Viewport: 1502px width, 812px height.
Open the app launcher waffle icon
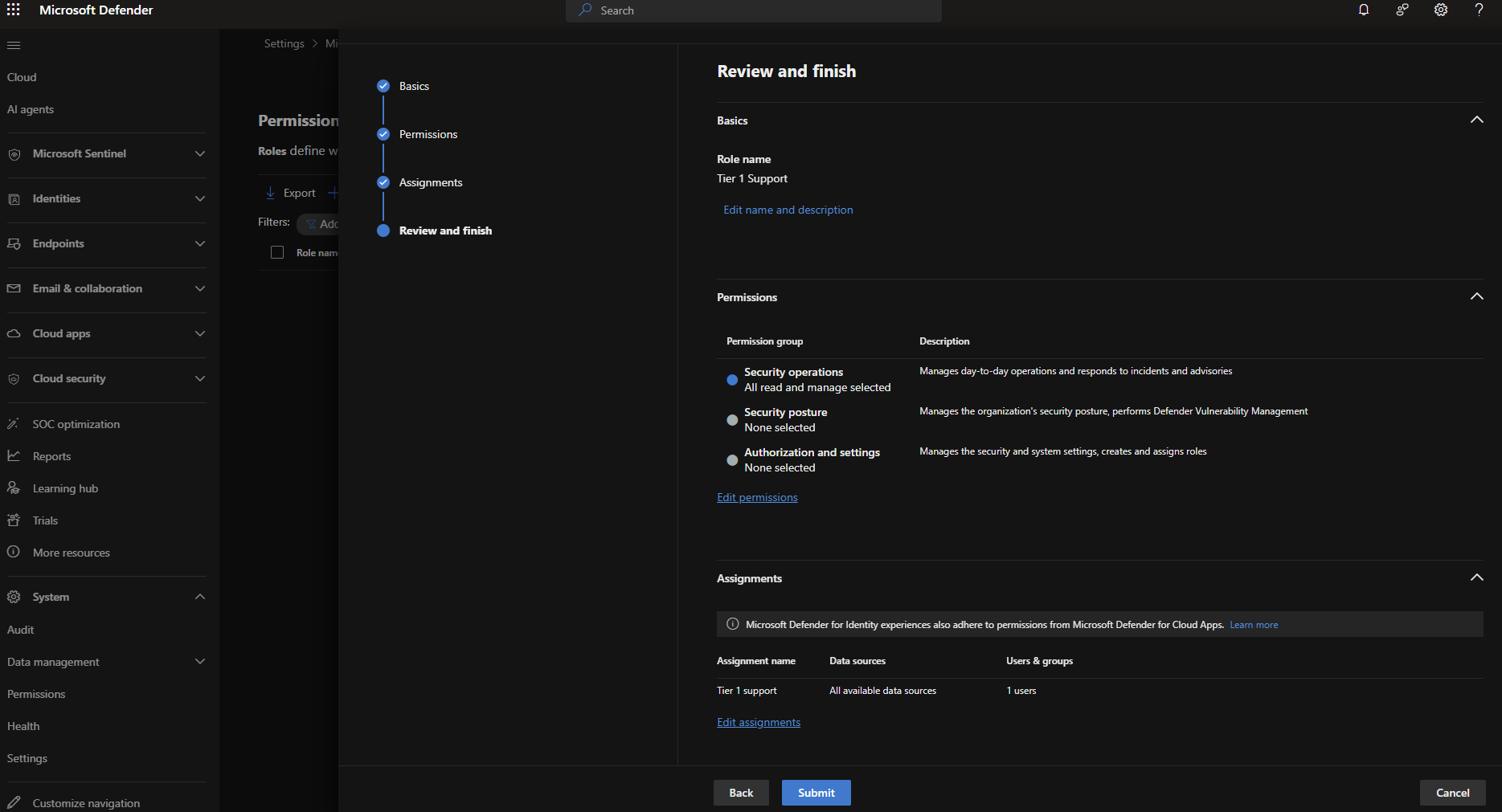[x=14, y=10]
